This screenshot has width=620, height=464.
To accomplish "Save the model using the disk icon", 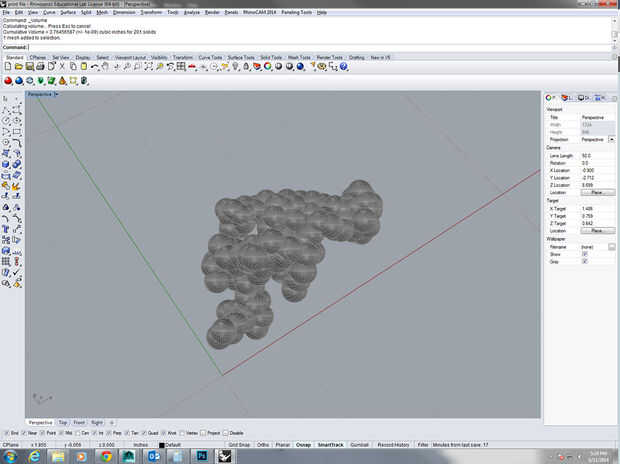I will tap(30, 66).
